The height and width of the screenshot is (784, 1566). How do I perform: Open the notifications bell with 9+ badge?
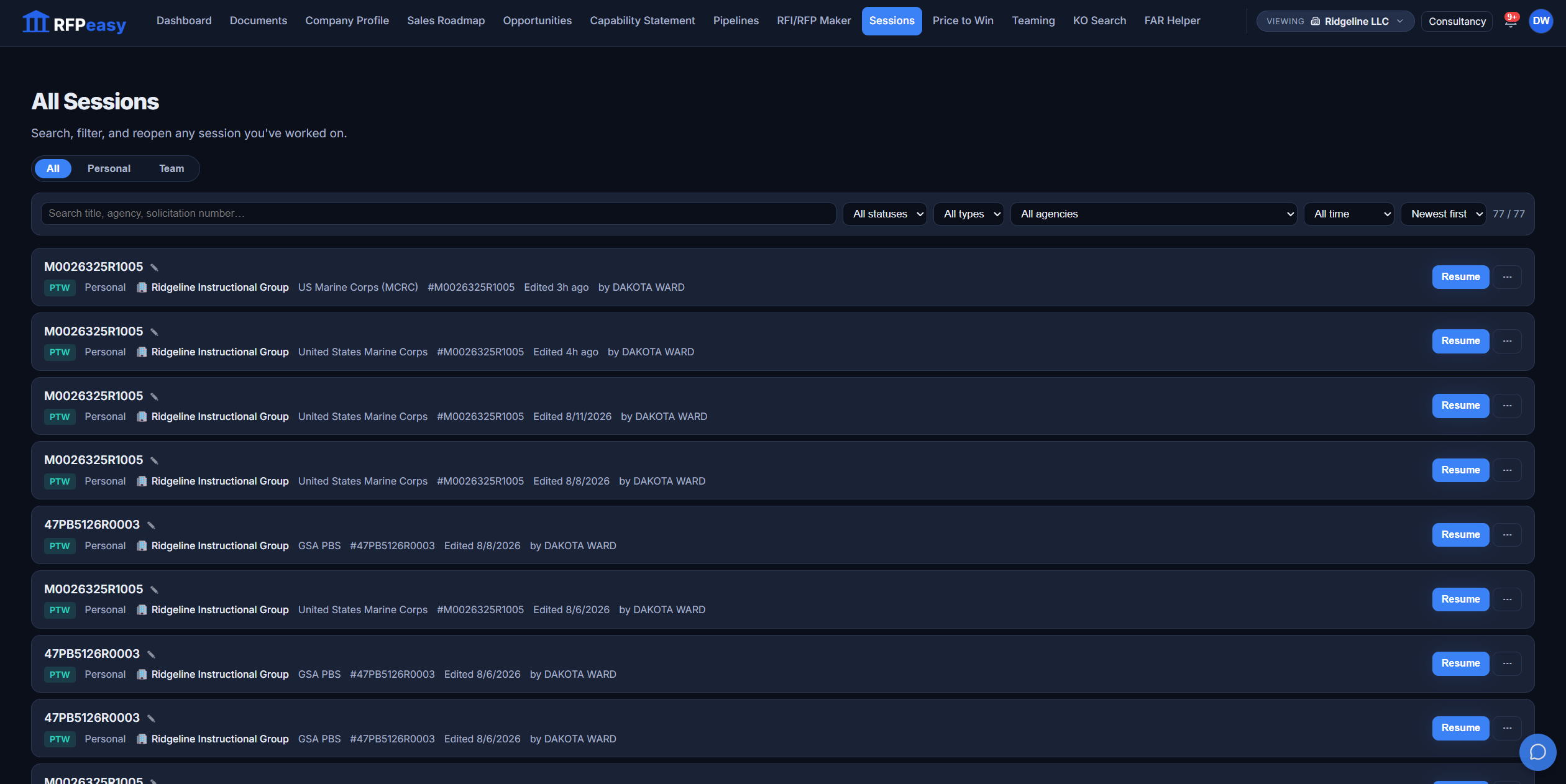pyautogui.click(x=1511, y=21)
